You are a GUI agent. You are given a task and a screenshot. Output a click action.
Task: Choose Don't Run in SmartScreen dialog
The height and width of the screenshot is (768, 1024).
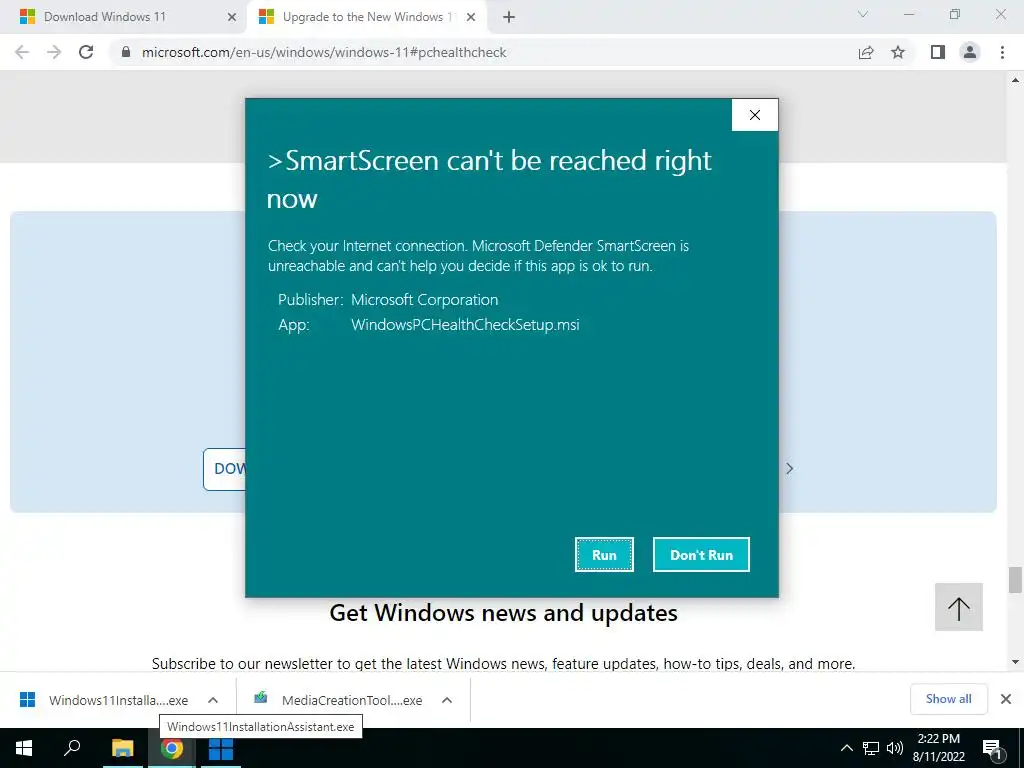(701, 554)
